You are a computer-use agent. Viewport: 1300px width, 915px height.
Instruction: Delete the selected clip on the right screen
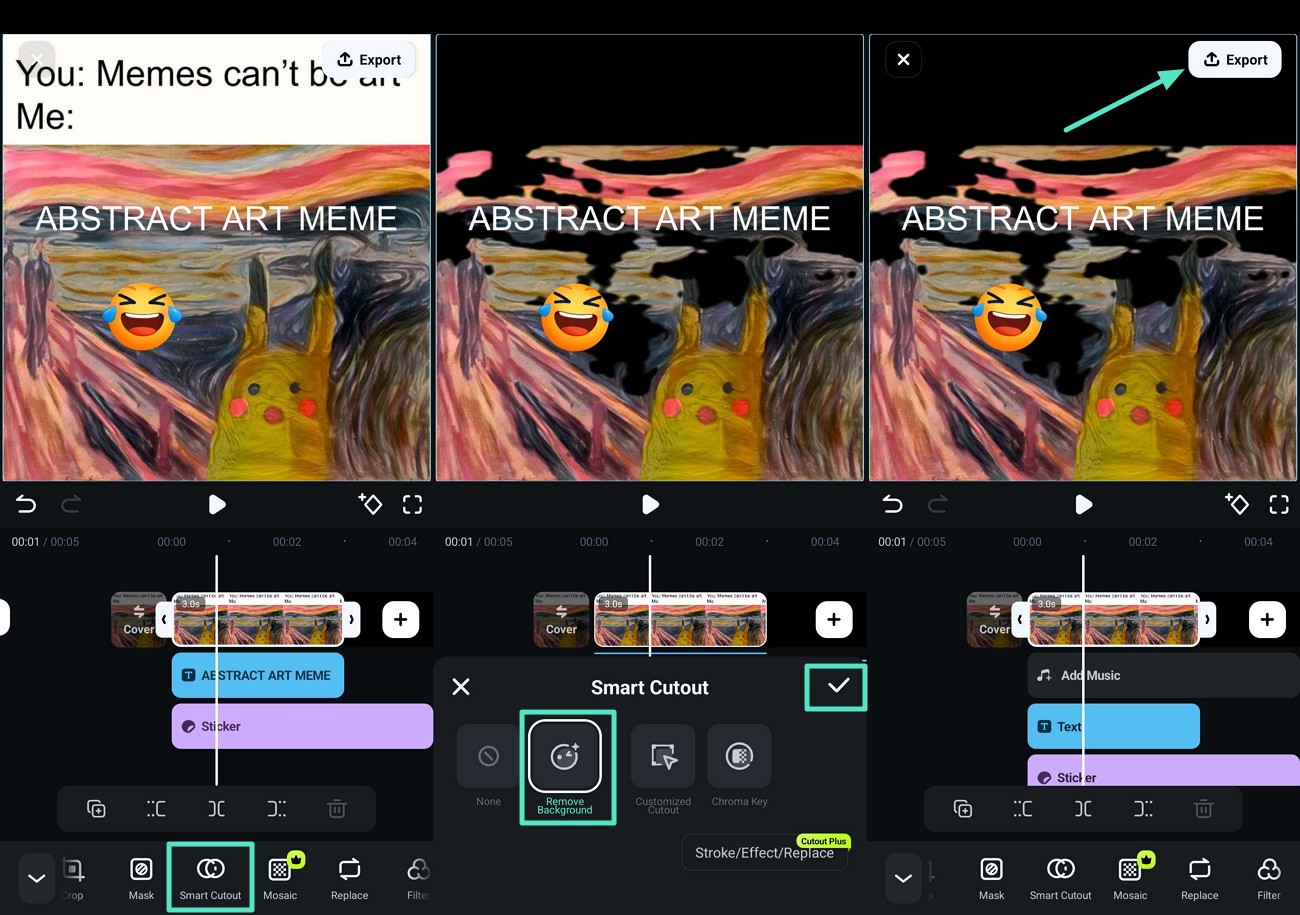[1204, 809]
